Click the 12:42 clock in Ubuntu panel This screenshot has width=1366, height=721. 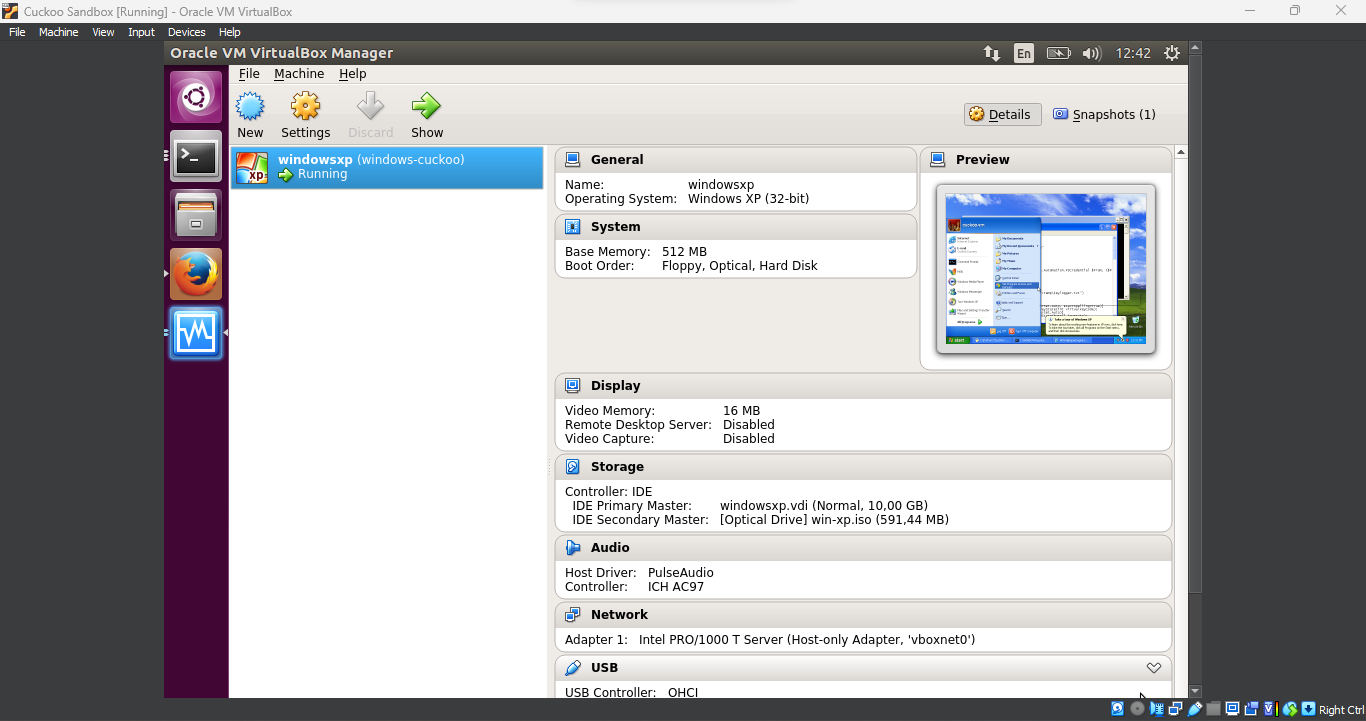click(1133, 53)
